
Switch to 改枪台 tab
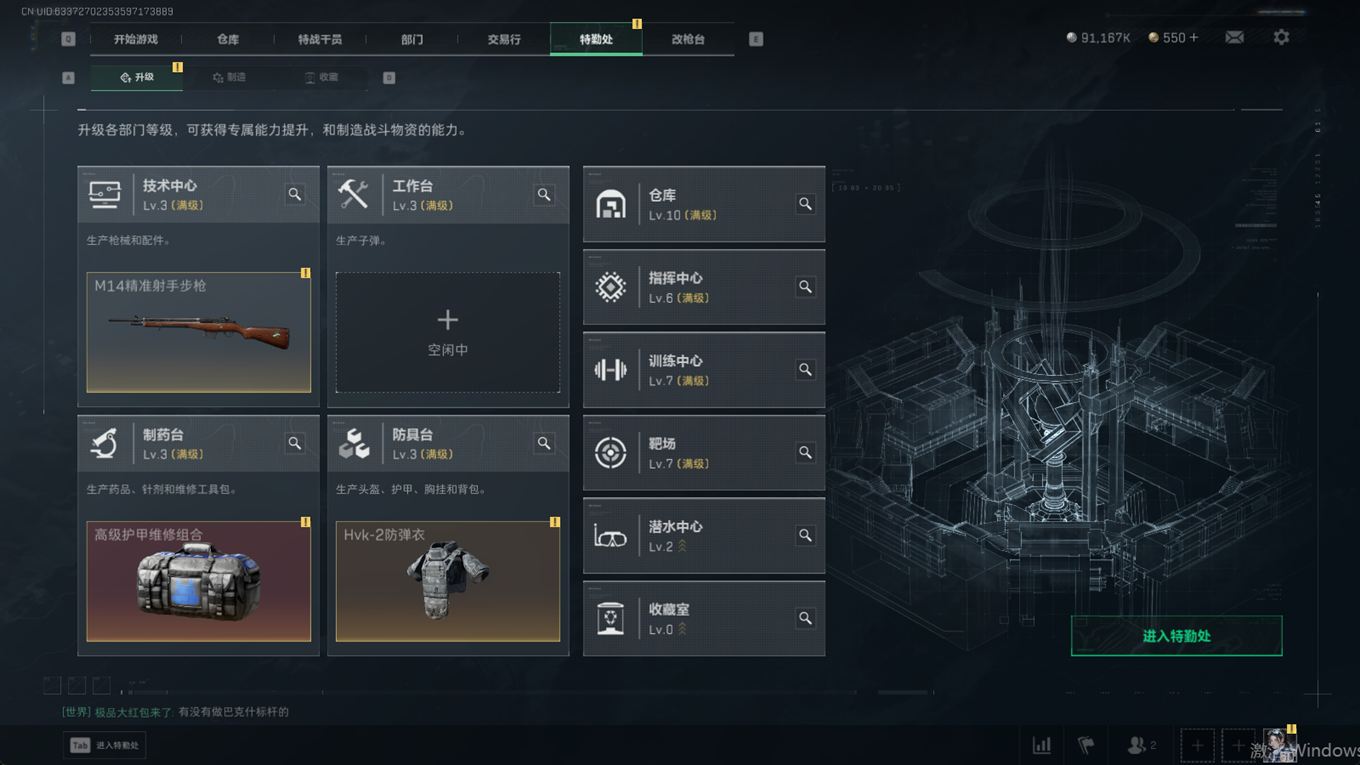[688, 39]
